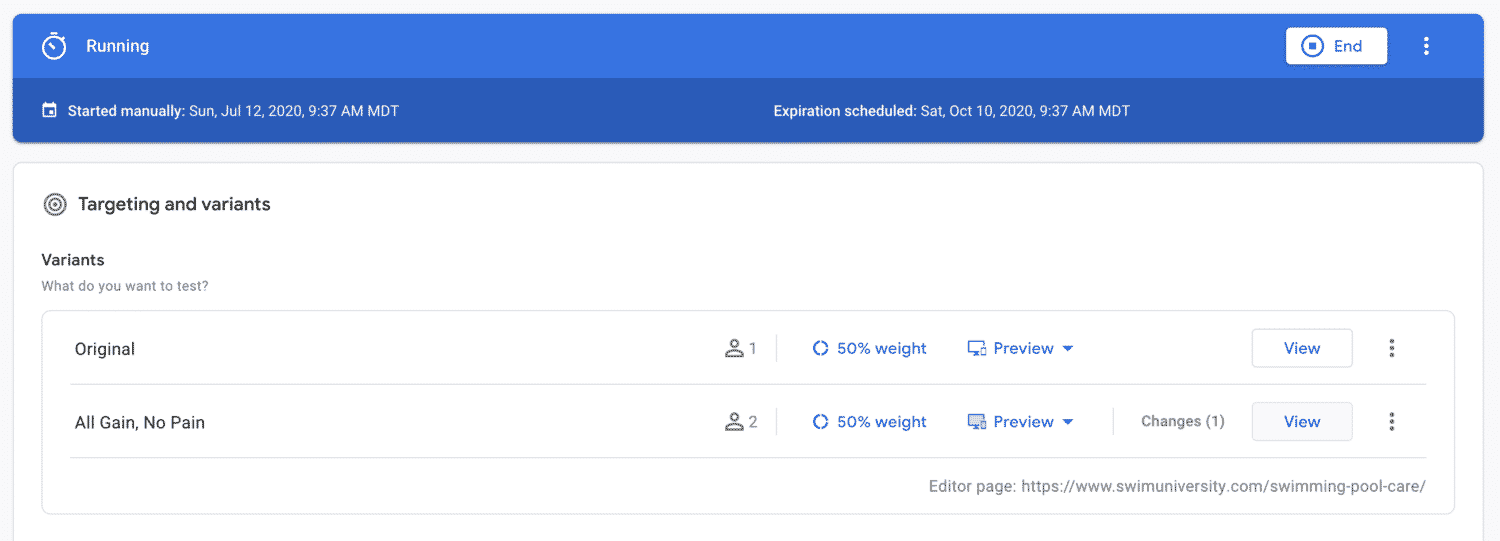Click the user count icon for Original
Viewport: 1500px width, 541px height.
(735, 349)
